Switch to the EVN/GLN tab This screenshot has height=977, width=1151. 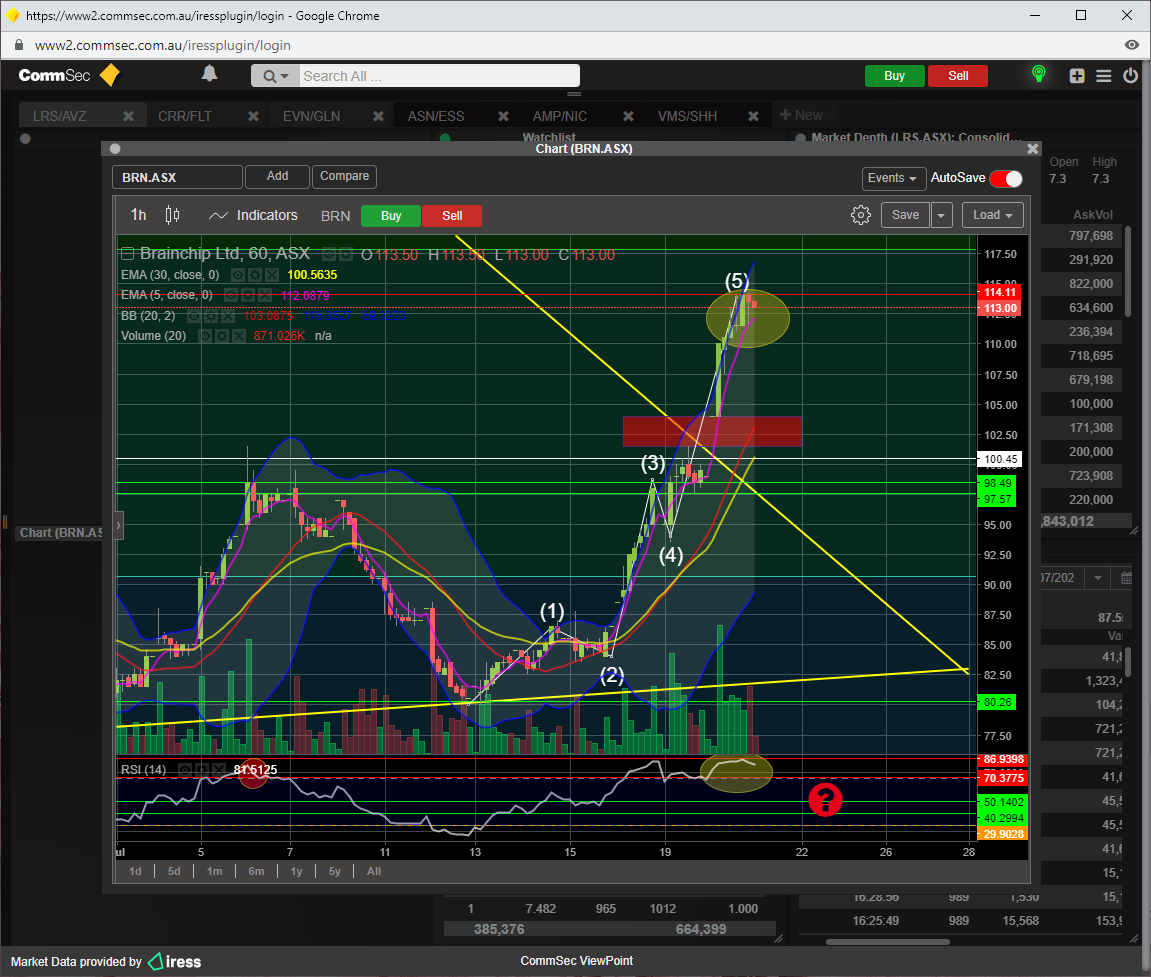point(311,116)
